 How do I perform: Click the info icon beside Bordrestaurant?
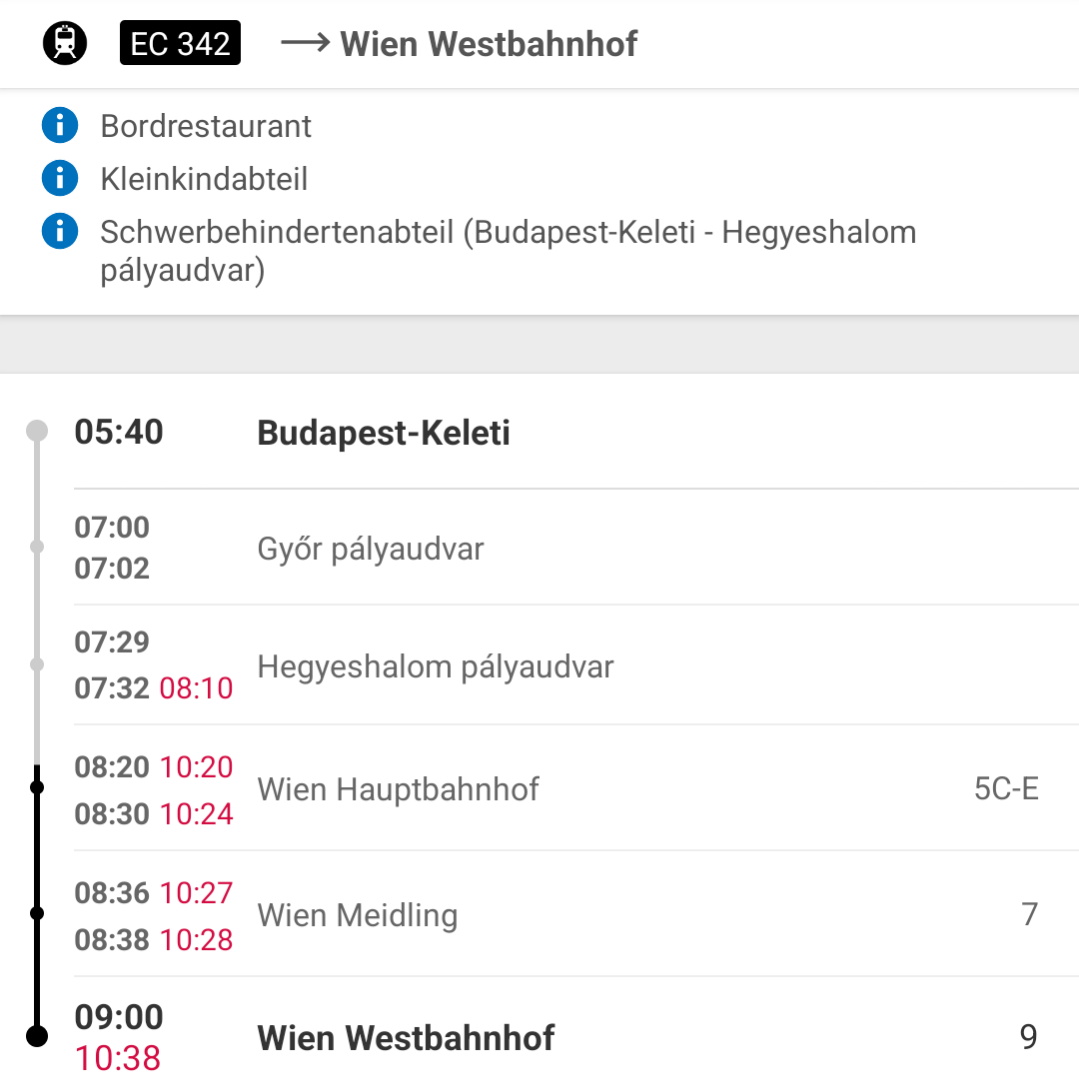point(60,125)
